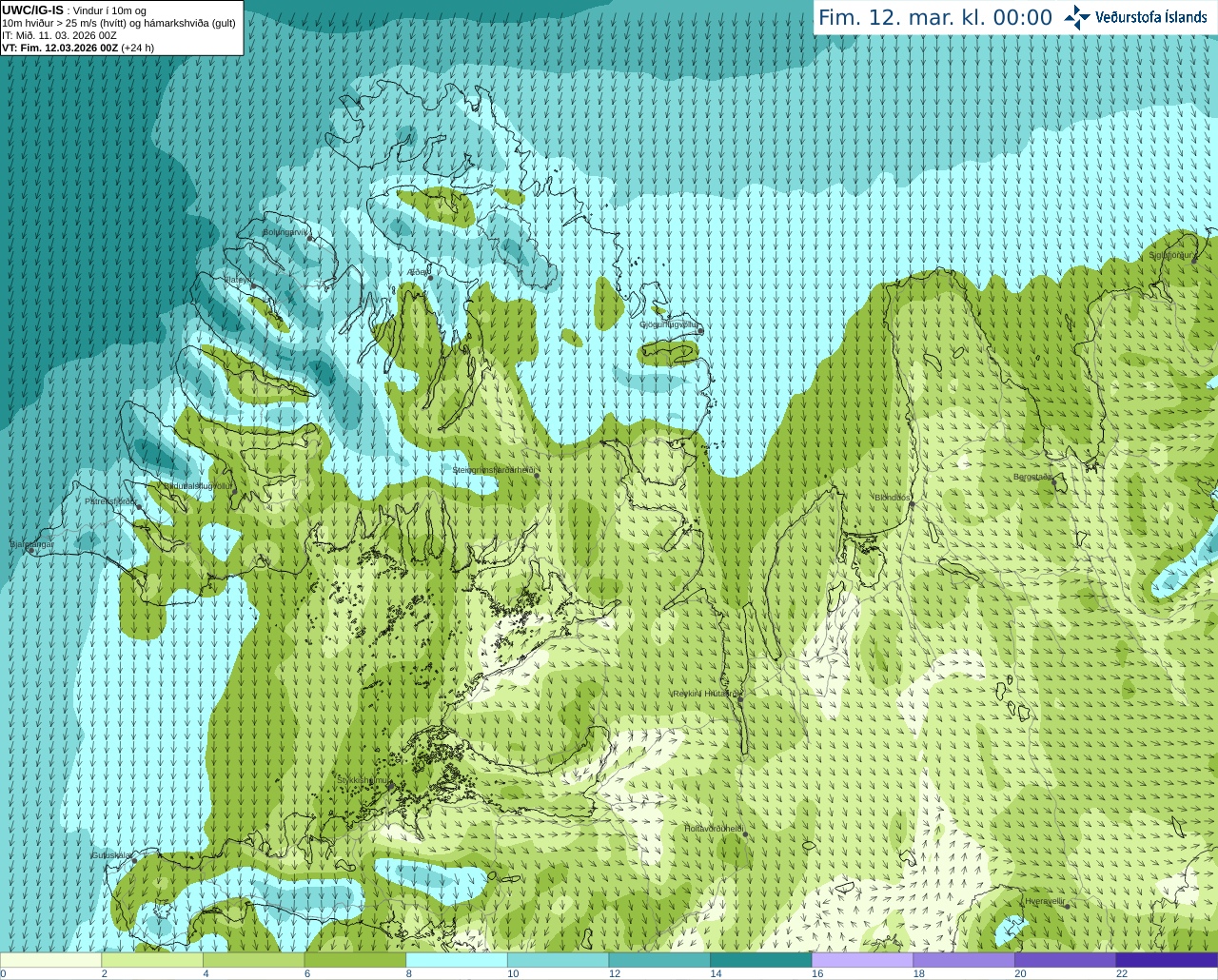Select the Gjögurflugvöllur station point
This screenshot has width=1218, height=980.
(x=699, y=331)
